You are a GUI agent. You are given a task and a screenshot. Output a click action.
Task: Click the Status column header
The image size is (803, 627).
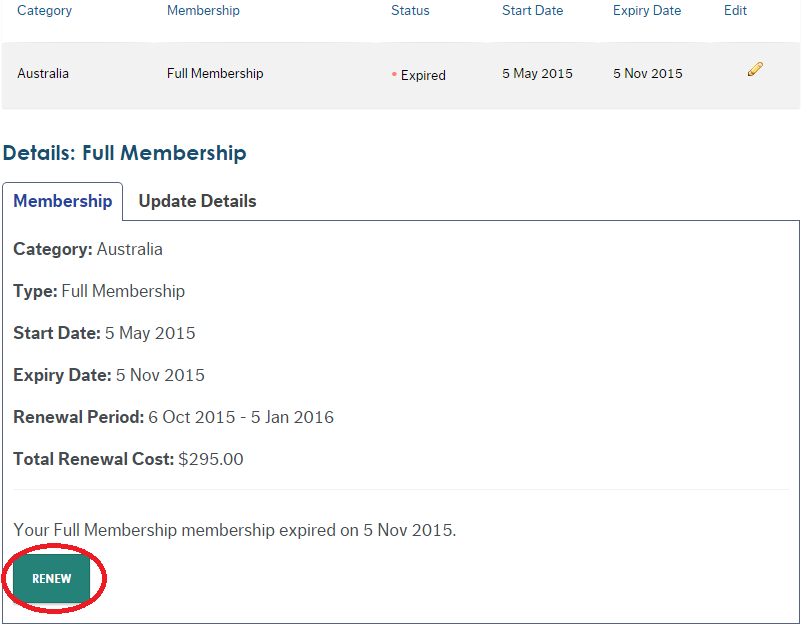point(410,11)
